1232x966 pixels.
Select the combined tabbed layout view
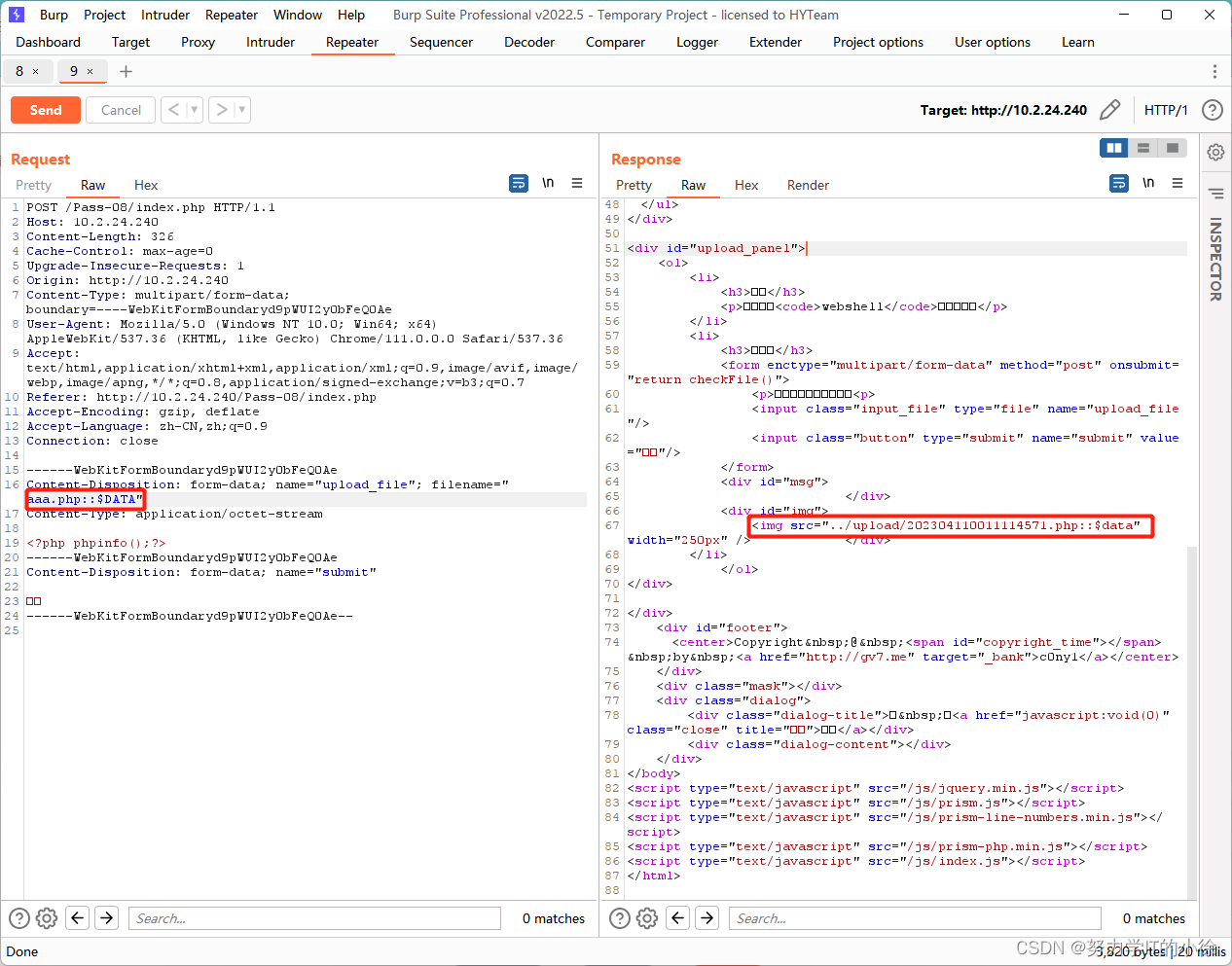coord(1173,148)
